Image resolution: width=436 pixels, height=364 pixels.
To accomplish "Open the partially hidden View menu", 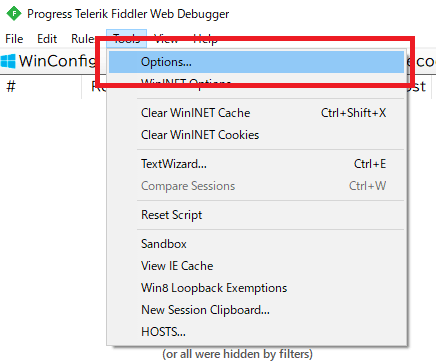I will [166, 39].
